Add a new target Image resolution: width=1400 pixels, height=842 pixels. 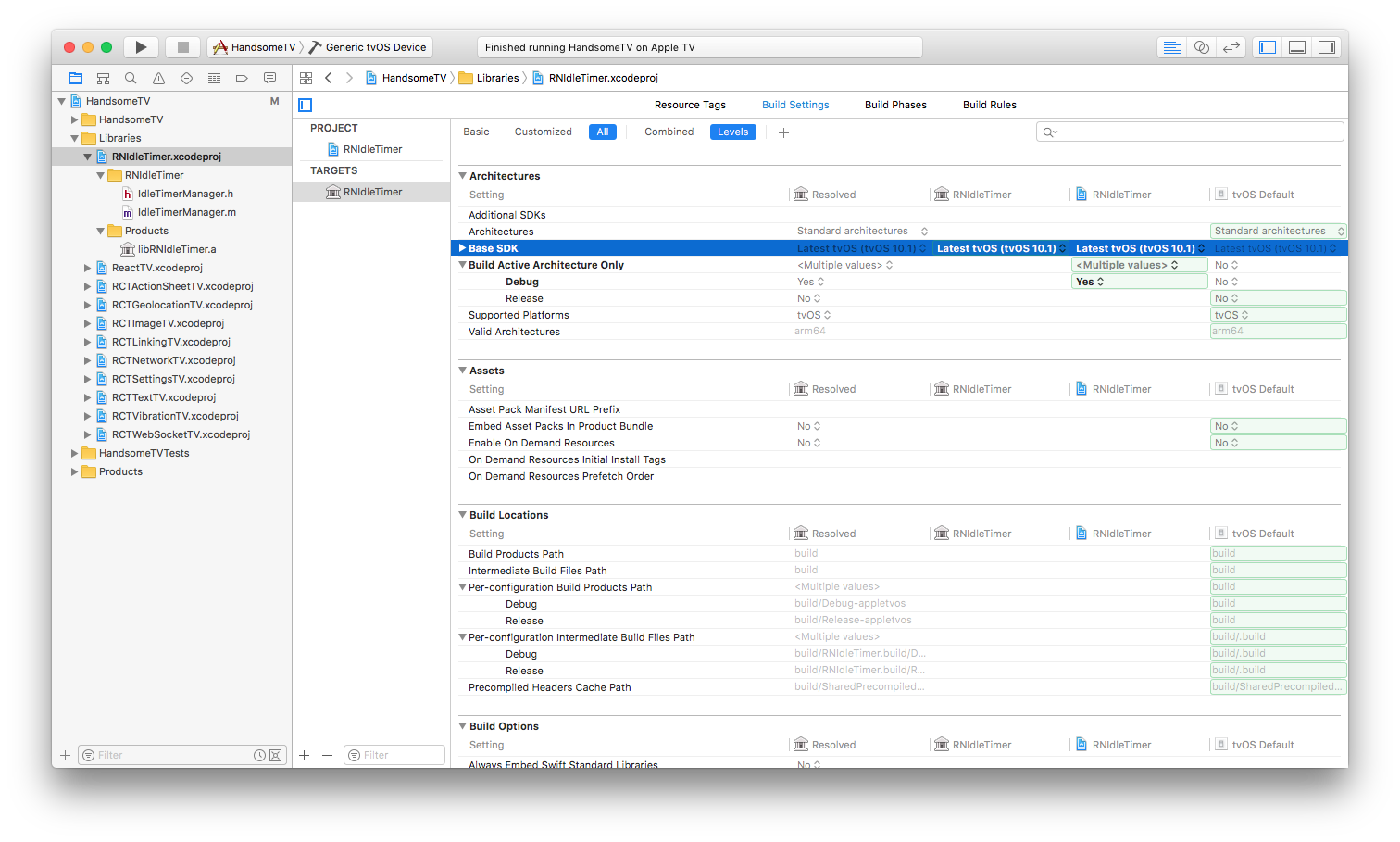(x=305, y=755)
